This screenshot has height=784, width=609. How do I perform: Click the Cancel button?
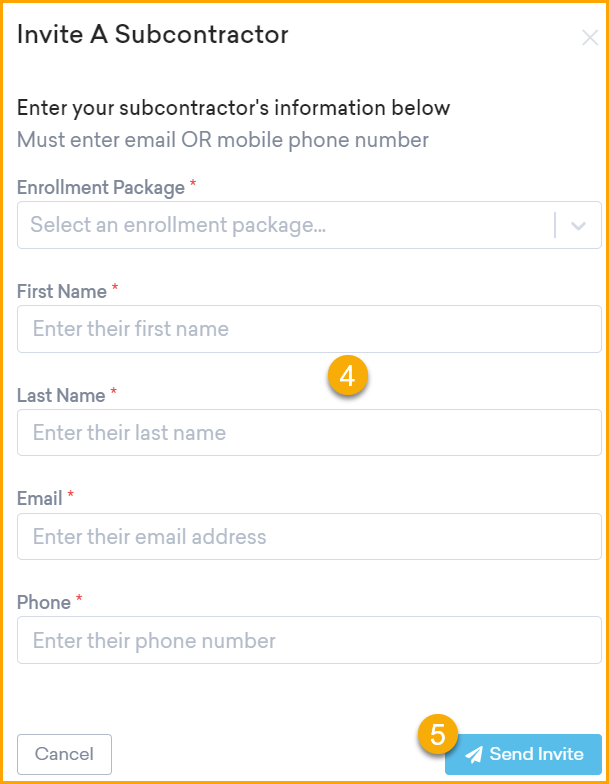click(x=64, y=754)
